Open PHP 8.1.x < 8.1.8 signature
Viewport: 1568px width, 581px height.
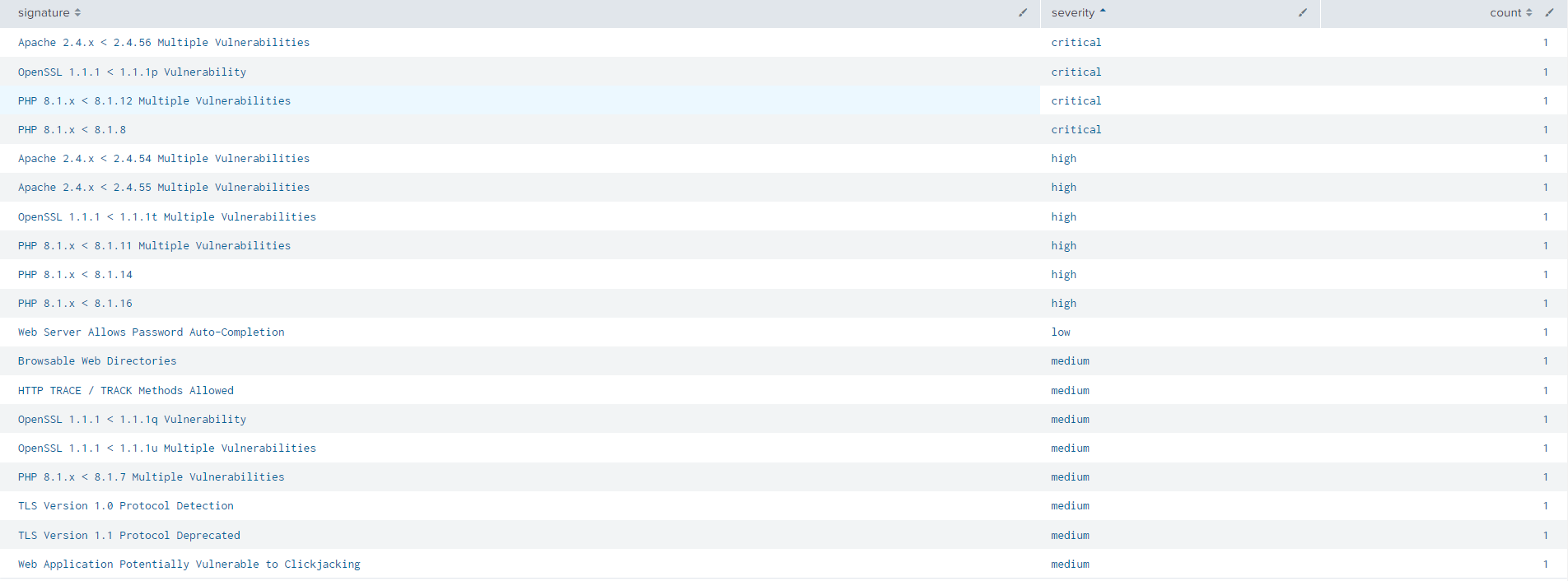tap(72, 130)
